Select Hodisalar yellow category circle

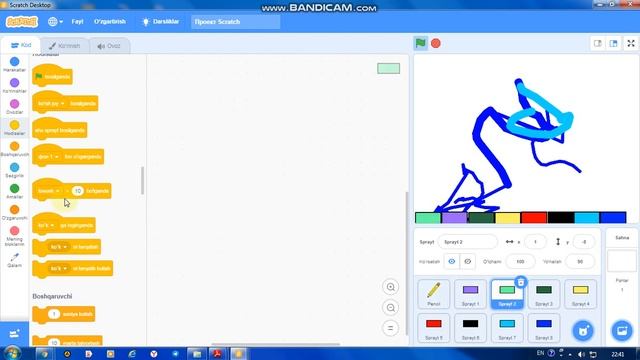coord(14,125)
